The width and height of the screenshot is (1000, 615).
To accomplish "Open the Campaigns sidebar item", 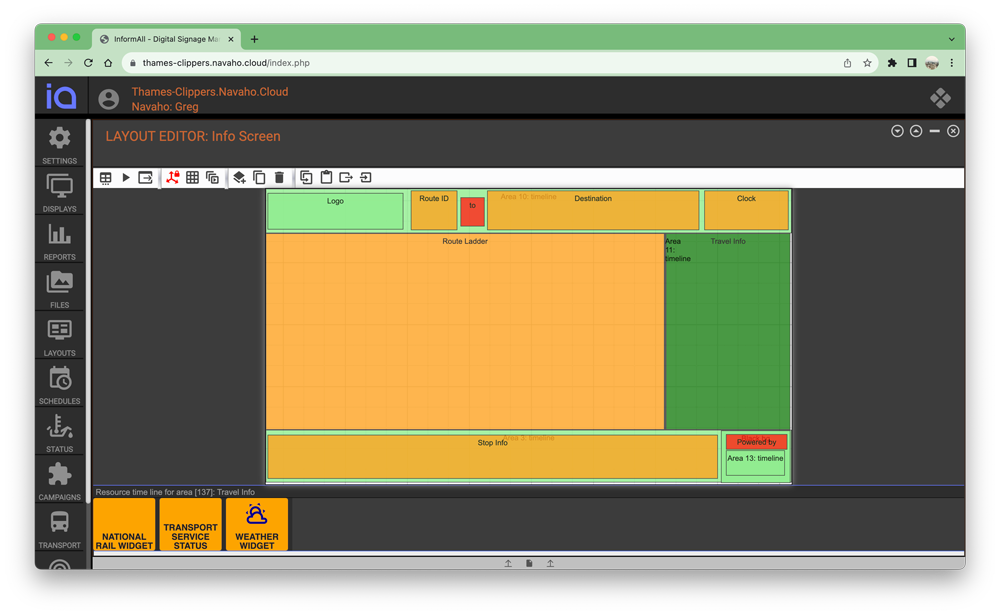I will 59,481.
